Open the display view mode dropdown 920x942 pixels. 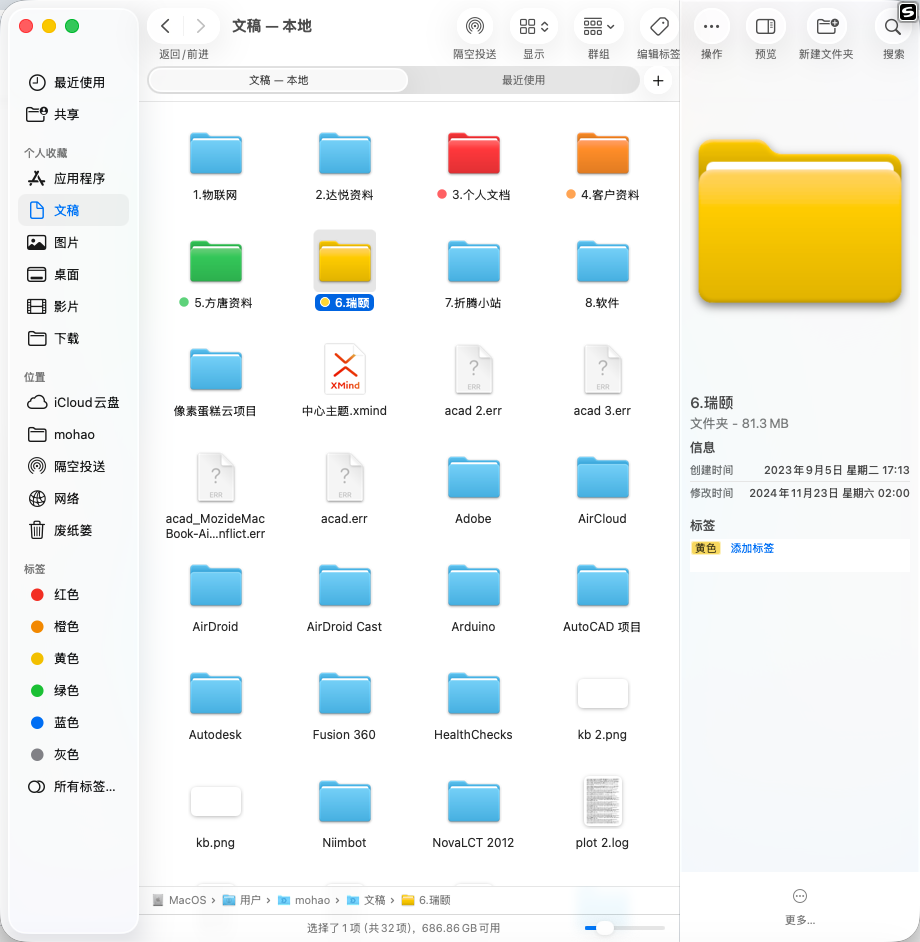click(x=534, y=26)
